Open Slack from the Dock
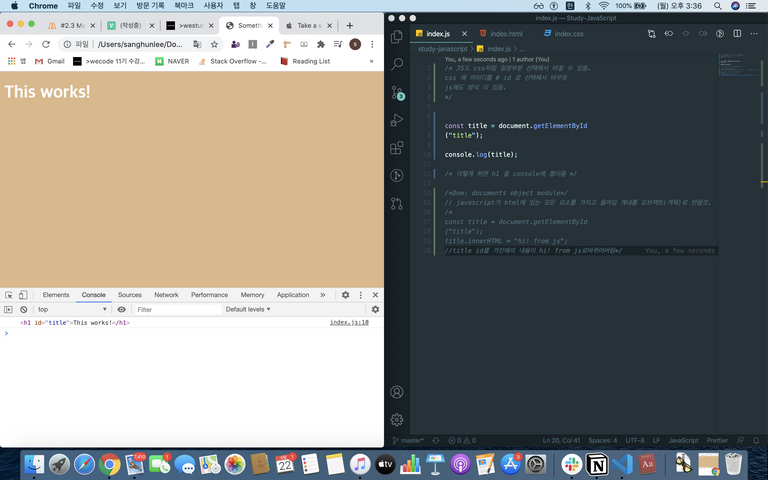768x480 pixels. pyautogui.click(x=572, y=463)
